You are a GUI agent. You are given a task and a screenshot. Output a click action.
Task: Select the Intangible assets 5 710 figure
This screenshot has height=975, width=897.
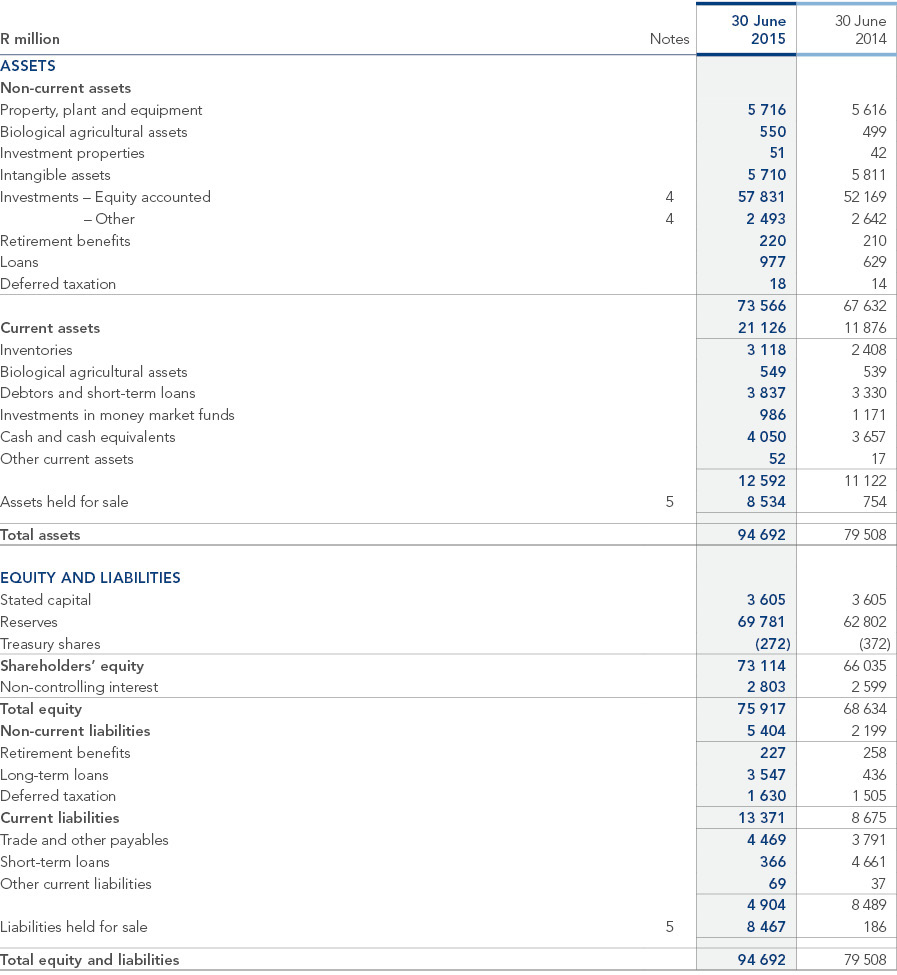pyautogui.click(x=766, y=175)
